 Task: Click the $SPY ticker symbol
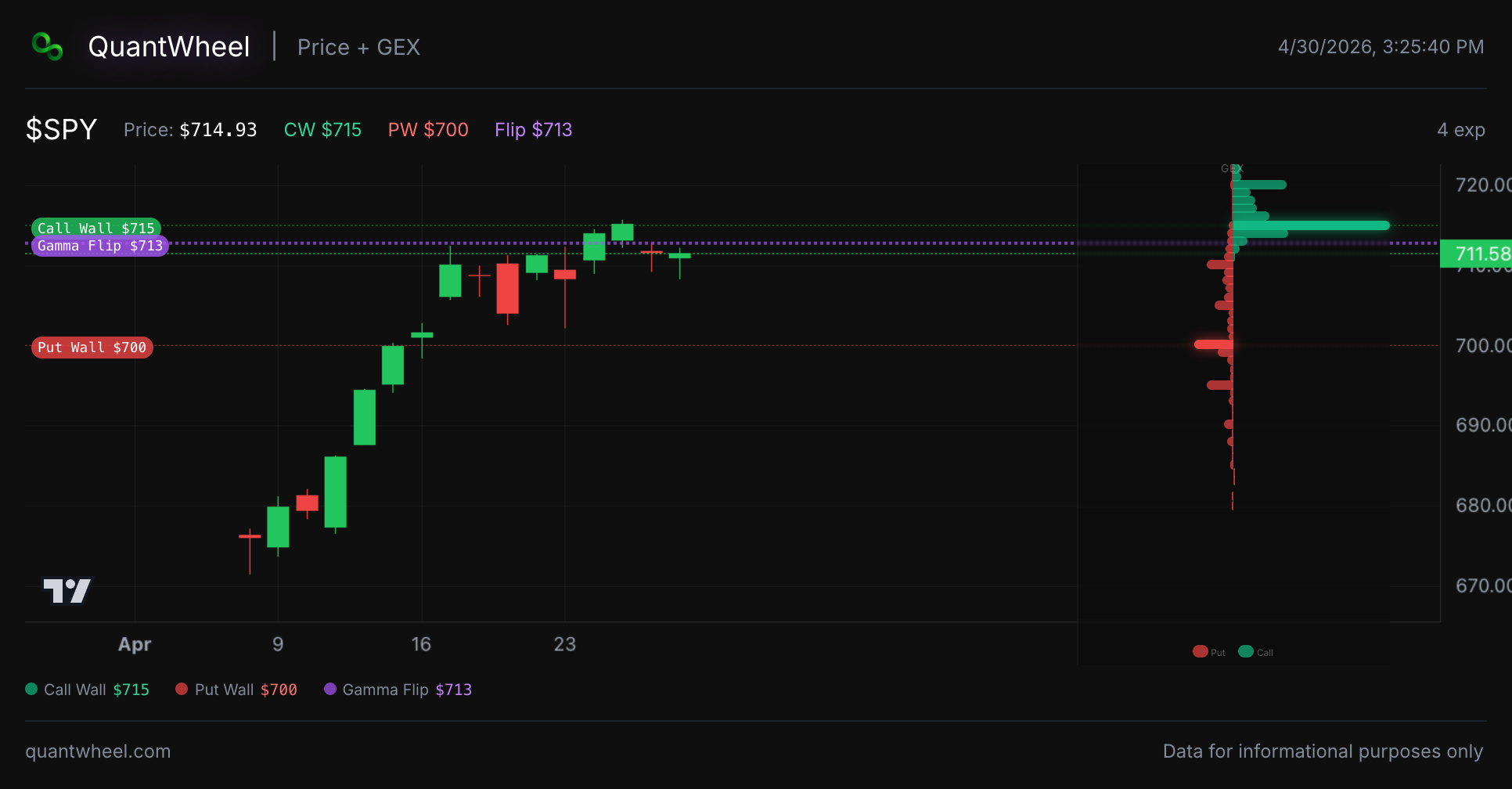point(61,129)
